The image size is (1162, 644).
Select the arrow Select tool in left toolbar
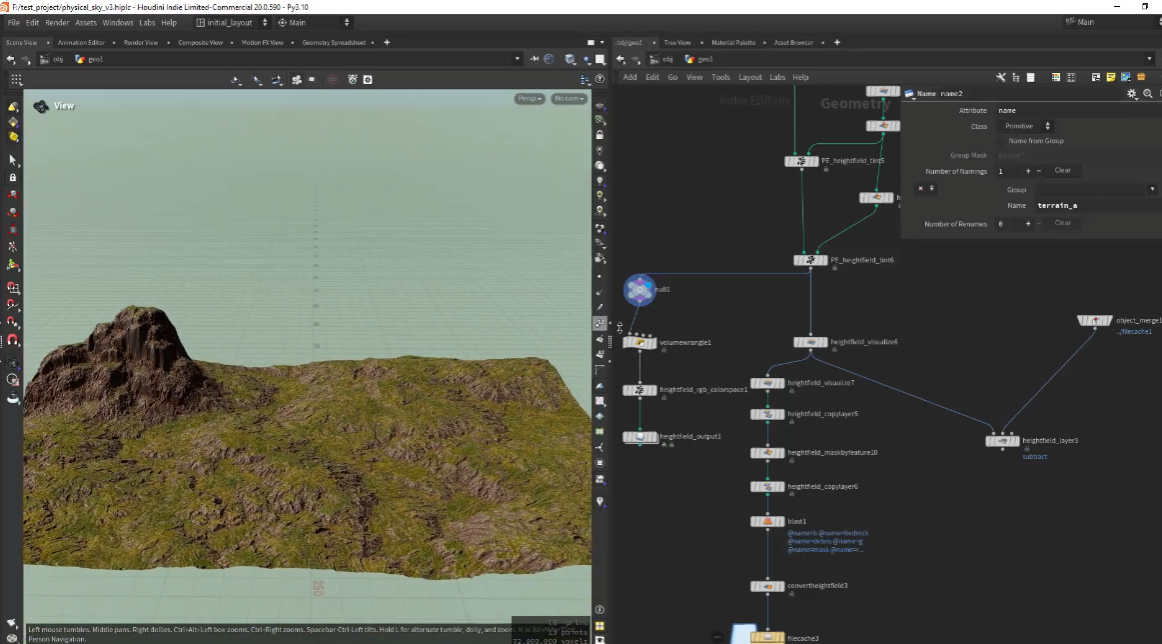13,160
